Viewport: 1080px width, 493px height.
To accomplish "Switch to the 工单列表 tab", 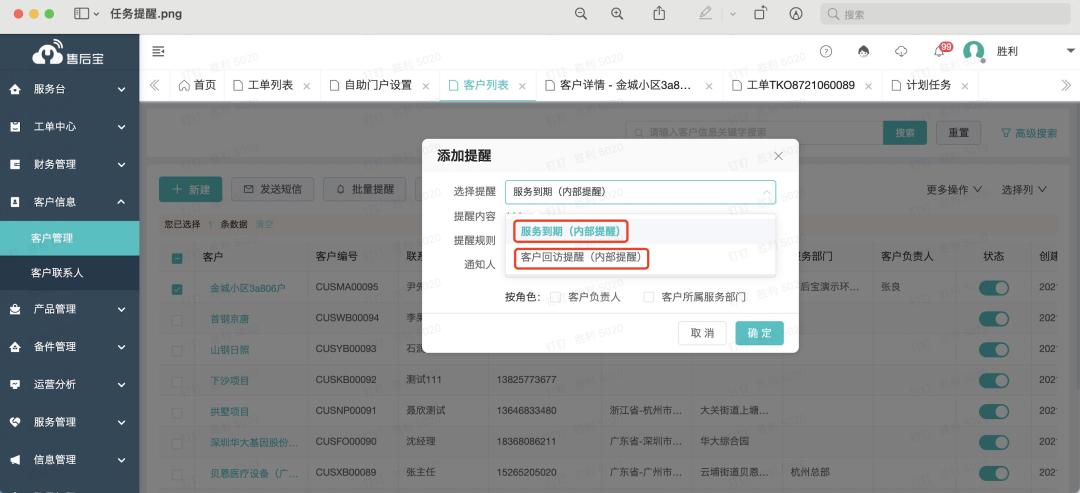I will coord(269,86).
